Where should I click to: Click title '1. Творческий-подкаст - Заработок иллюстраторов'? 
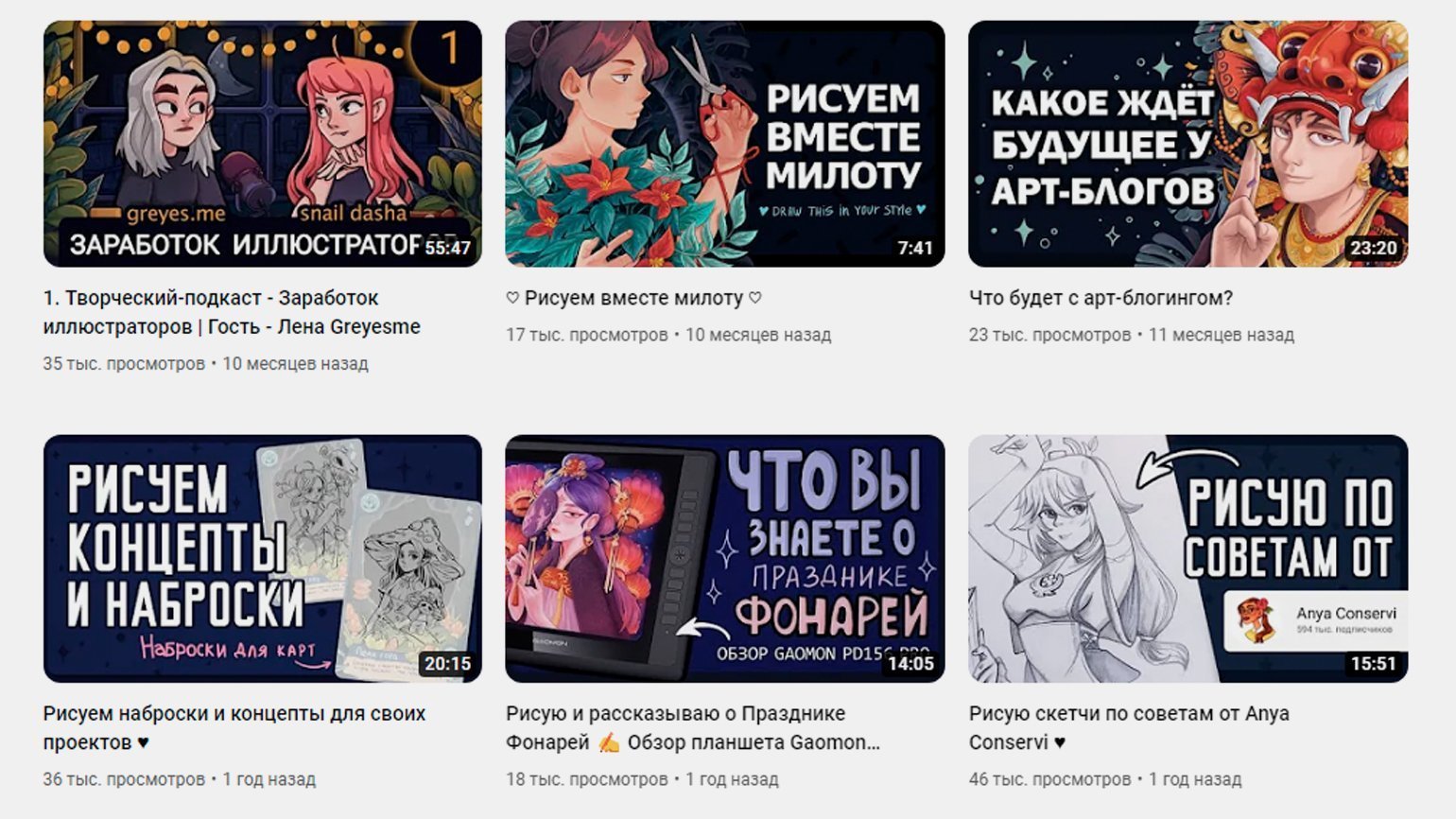[x=232, y=312]
